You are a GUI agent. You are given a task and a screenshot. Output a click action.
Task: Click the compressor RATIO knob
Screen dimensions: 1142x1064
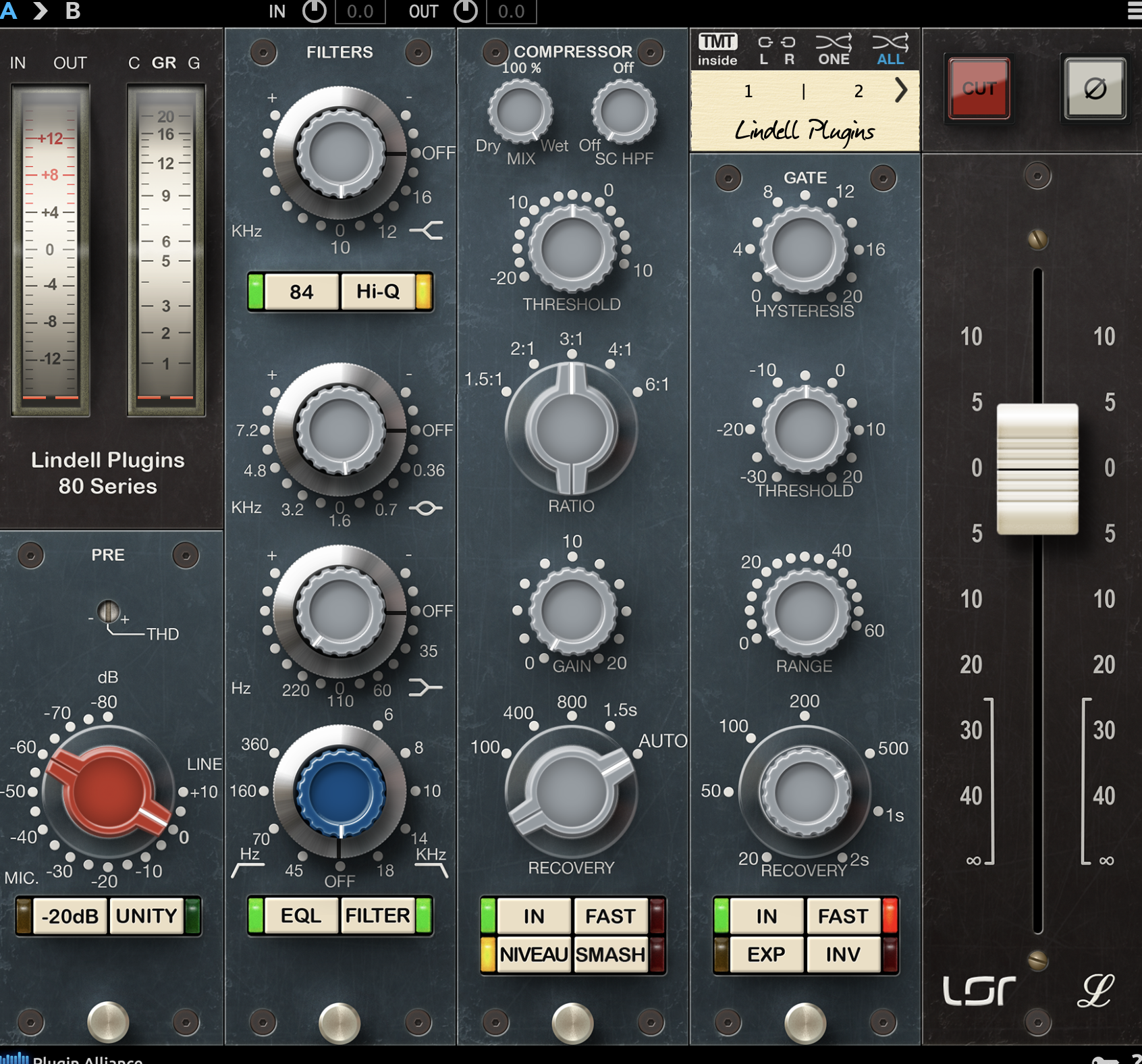point(572,428)
